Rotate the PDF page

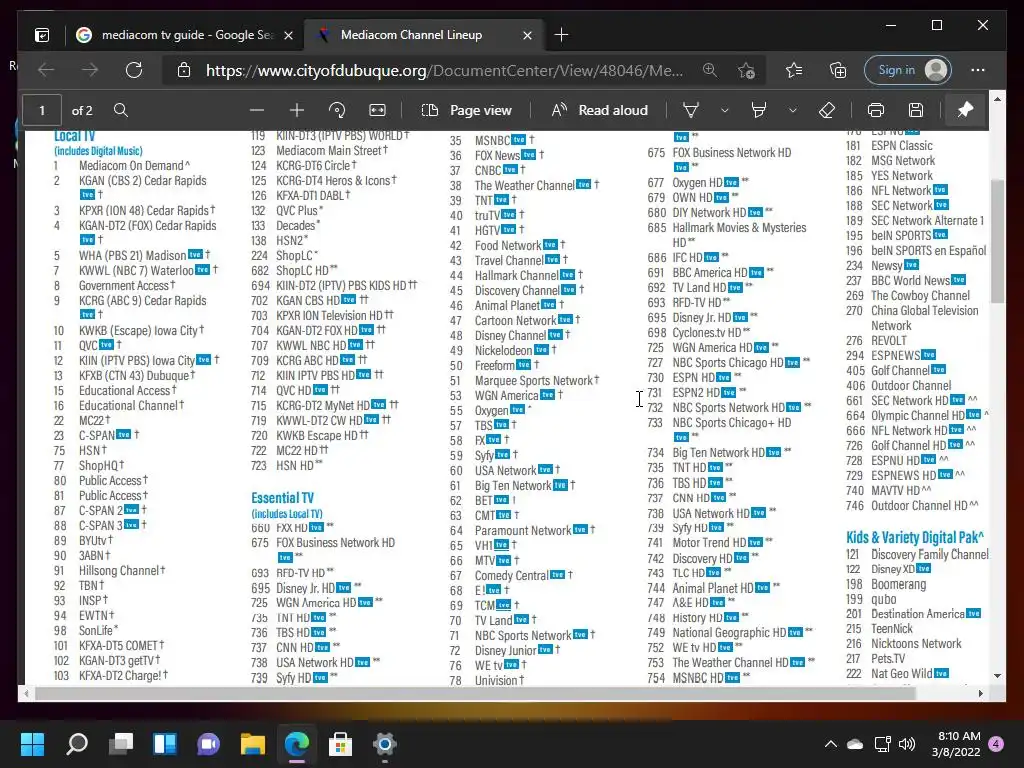(337, 110)
